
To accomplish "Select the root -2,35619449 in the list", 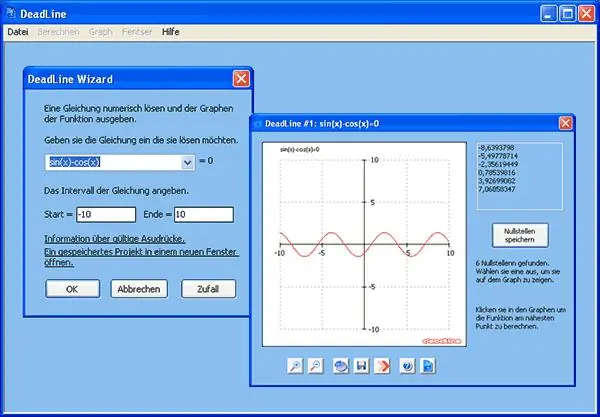I will pyautogui.click(x=497, y=165).
